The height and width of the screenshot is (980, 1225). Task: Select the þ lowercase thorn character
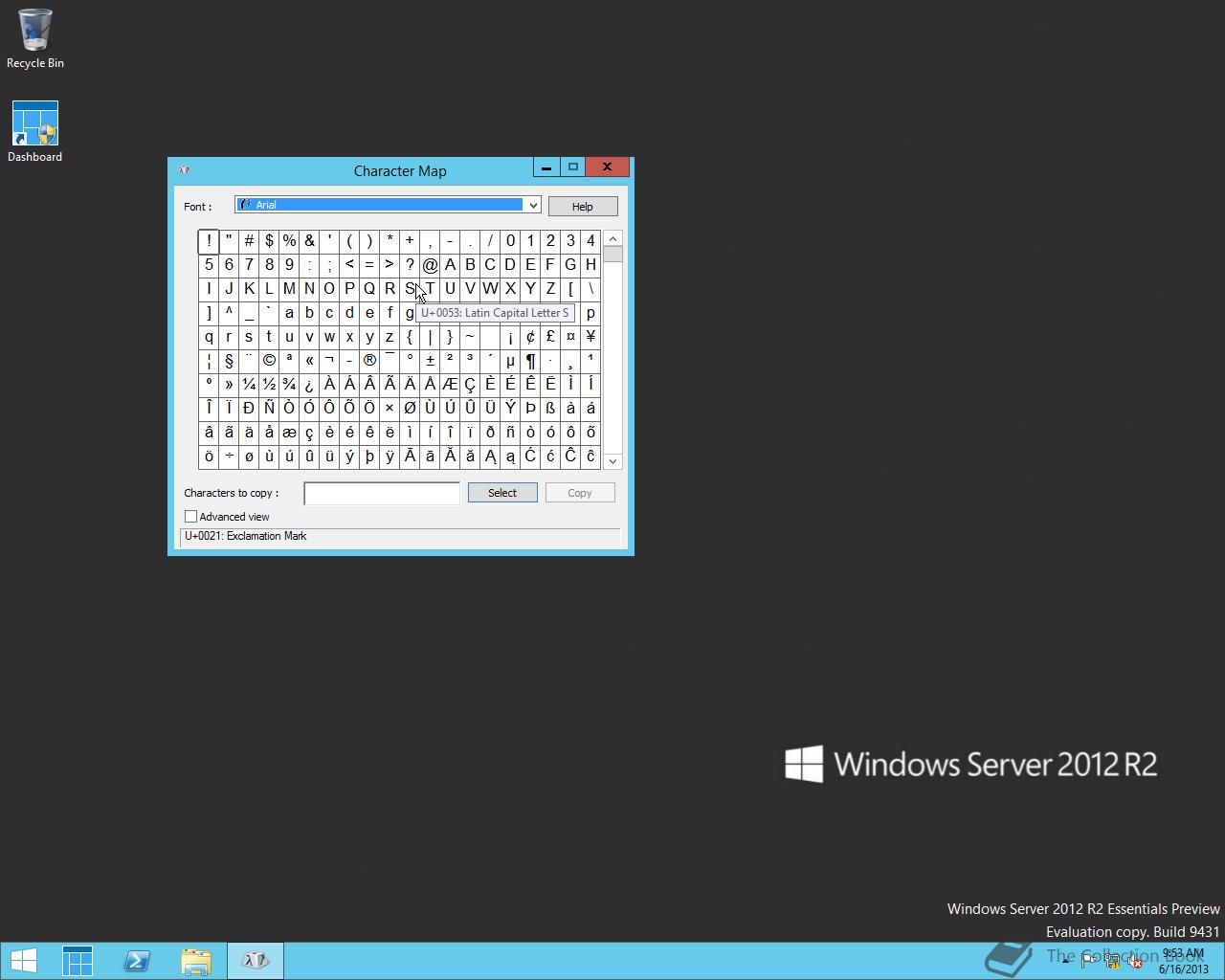(369, 457)
